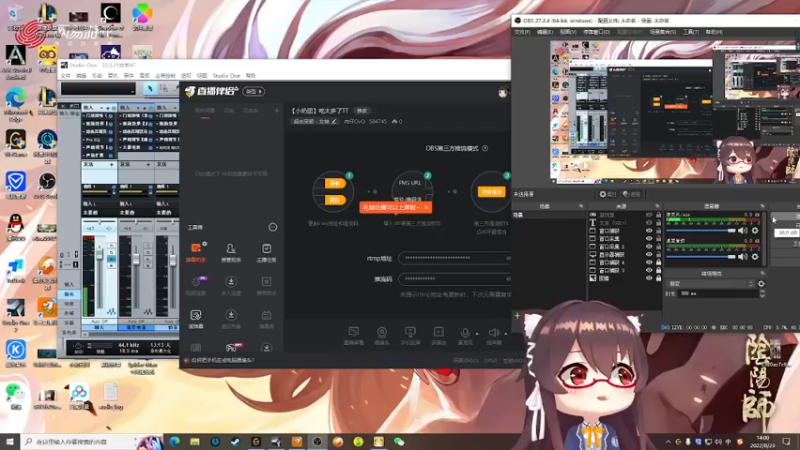Mute the first OBS mixer channel speaker

pyautogui.click(x=742, y=231)
